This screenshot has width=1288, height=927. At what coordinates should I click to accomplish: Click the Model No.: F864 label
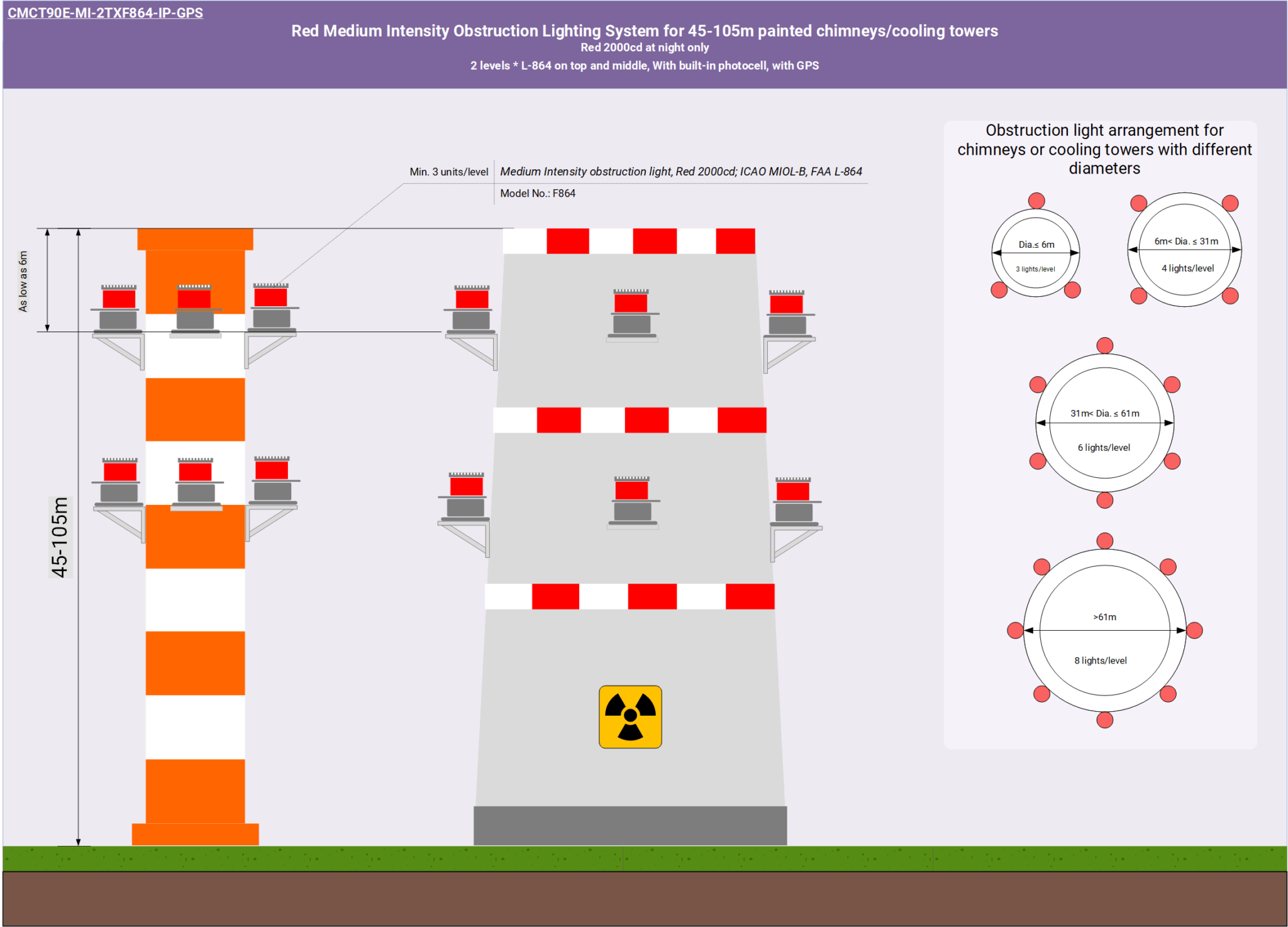click(x=538, y=194)
